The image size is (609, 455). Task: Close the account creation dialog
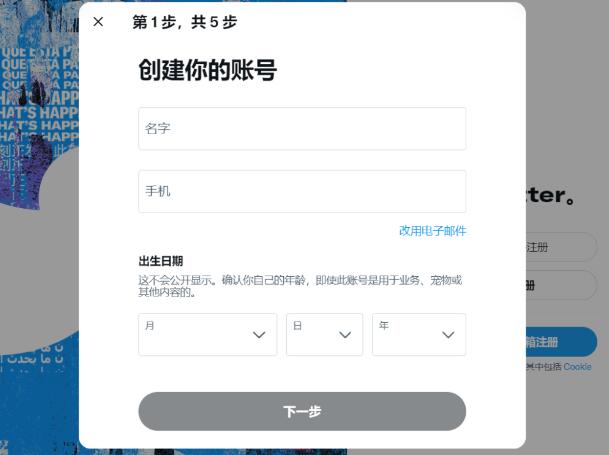(x=98, y=22)
